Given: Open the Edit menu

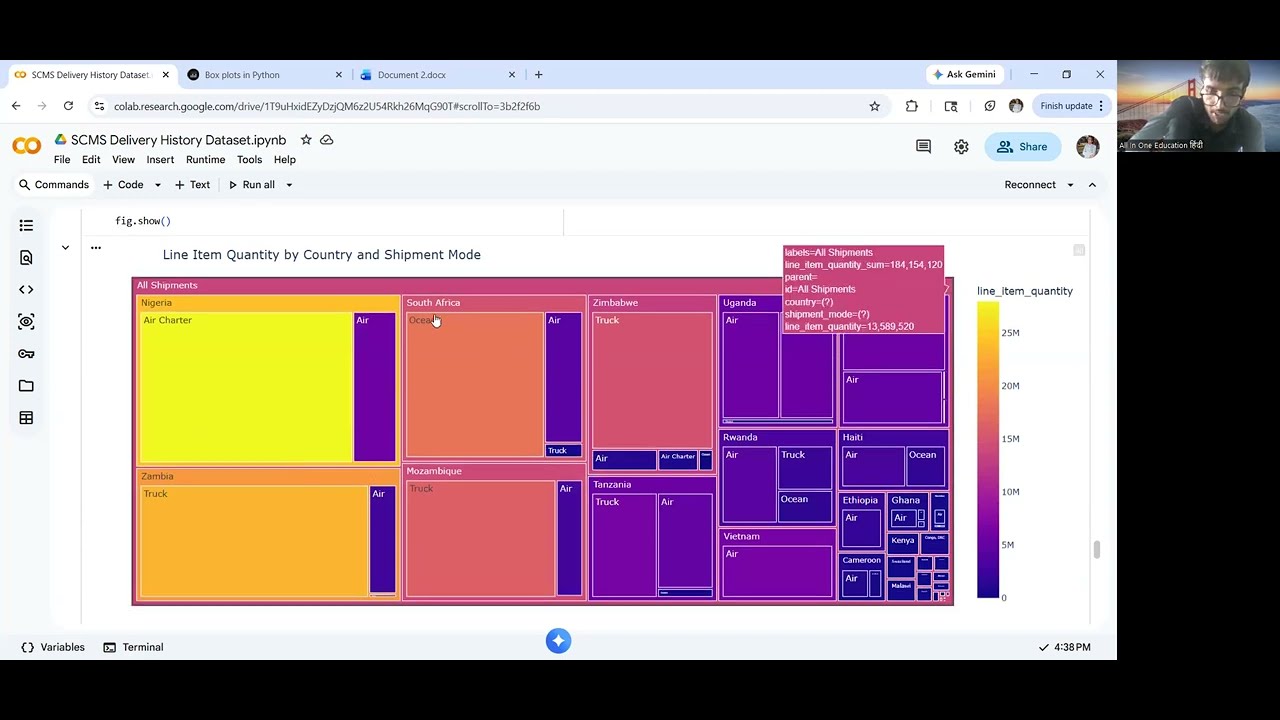Looking at the screenshot, I should [x=91, y=160].
